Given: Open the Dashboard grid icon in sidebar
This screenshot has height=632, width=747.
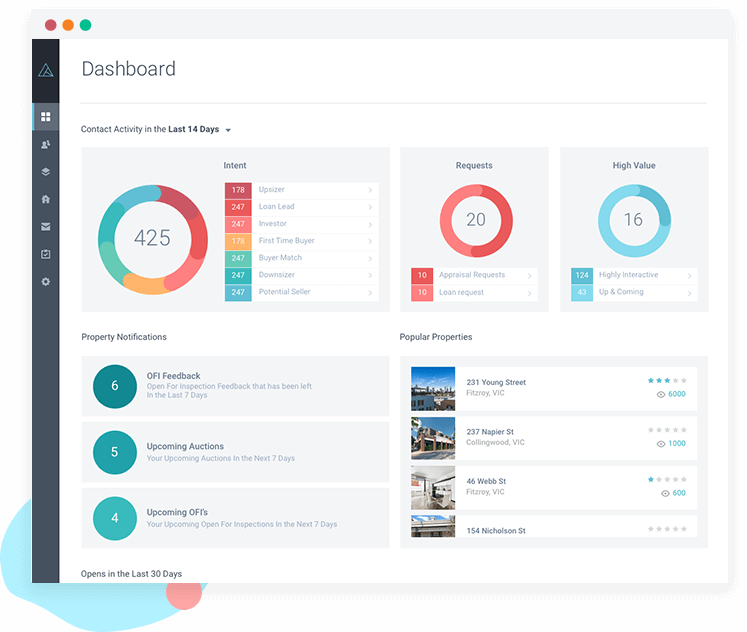Looking at the screenshot, I should [x=46, y=117].
